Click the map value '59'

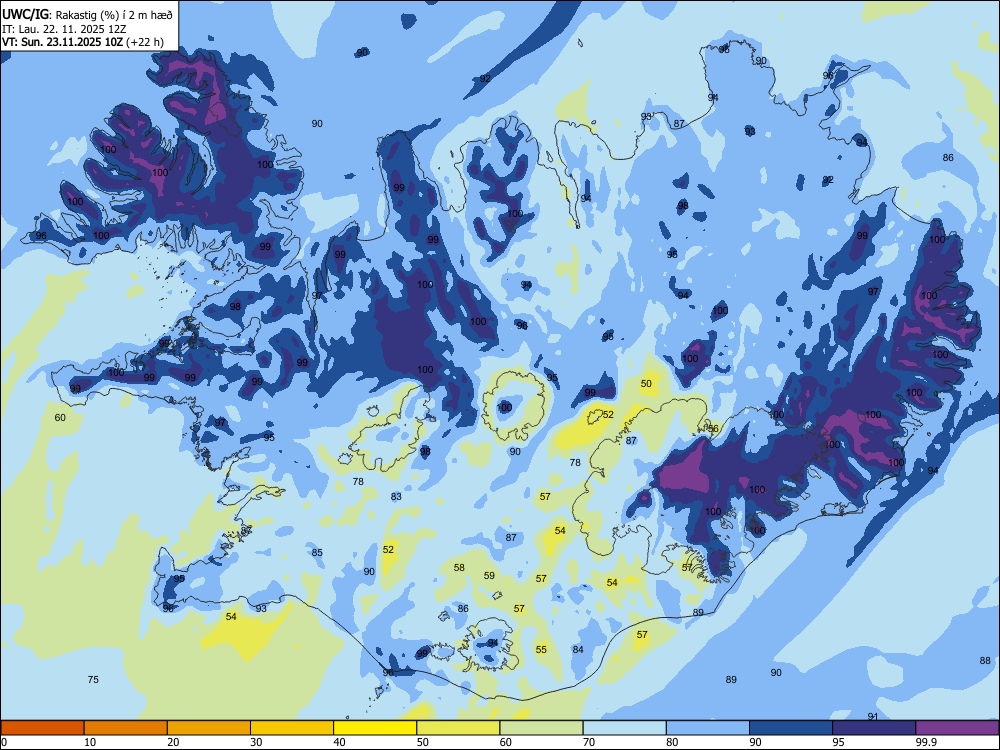pos(489,575)
